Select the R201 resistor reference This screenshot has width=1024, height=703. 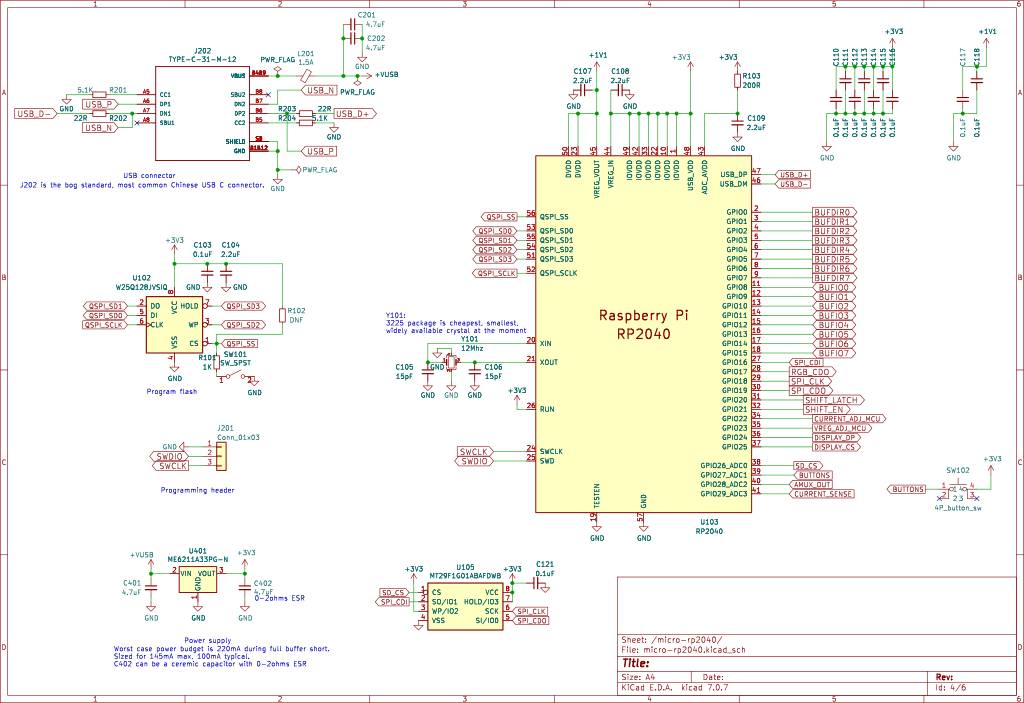click(118, 90)
